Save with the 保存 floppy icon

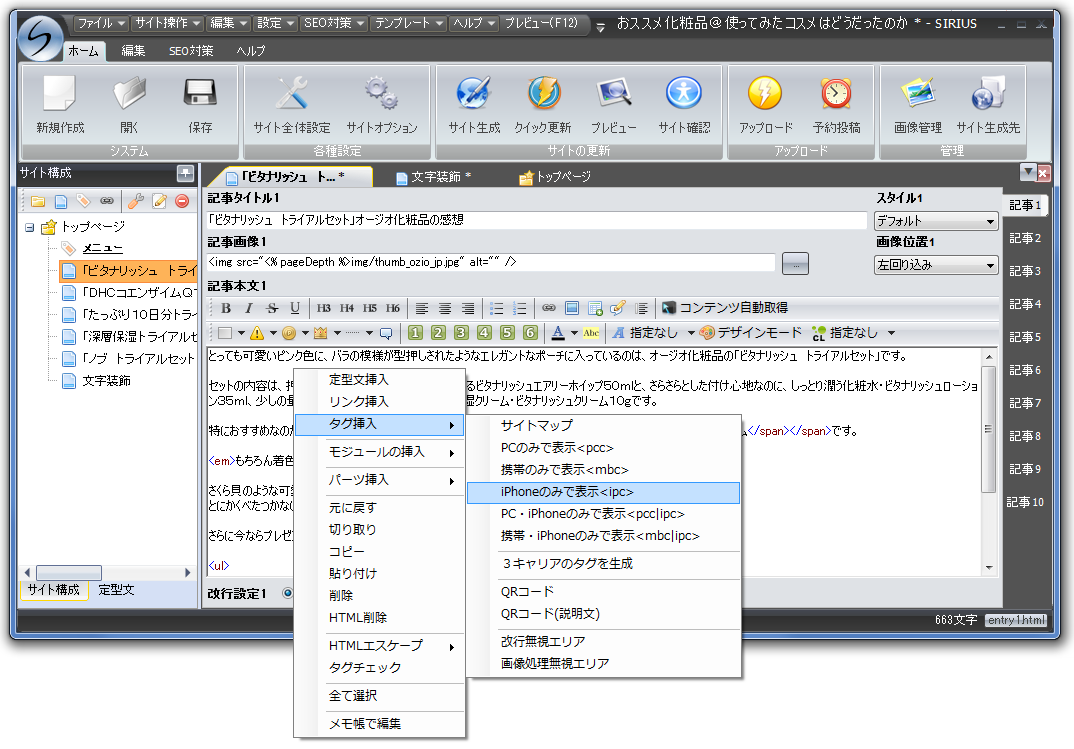pyautogui.click(x=200, y=93)
